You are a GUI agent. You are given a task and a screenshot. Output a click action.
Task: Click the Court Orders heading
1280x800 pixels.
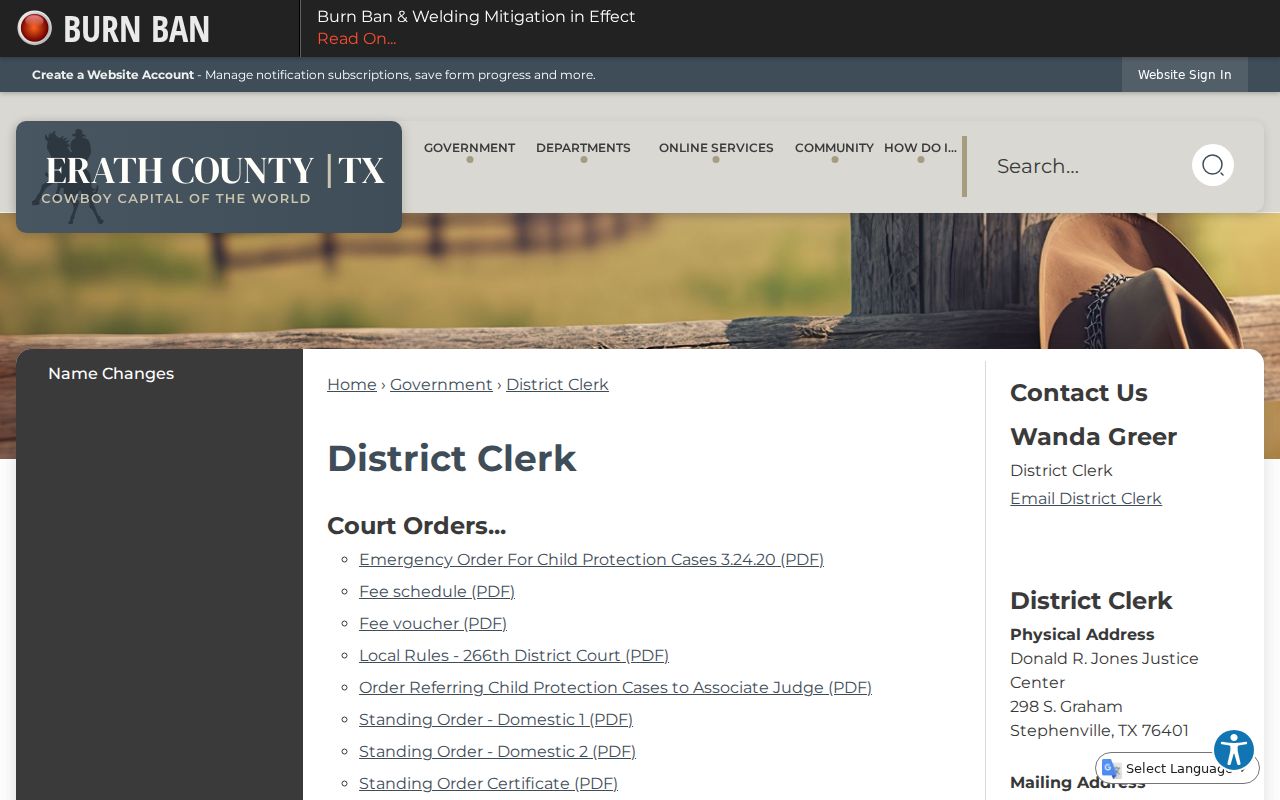(x=416, y=526)
